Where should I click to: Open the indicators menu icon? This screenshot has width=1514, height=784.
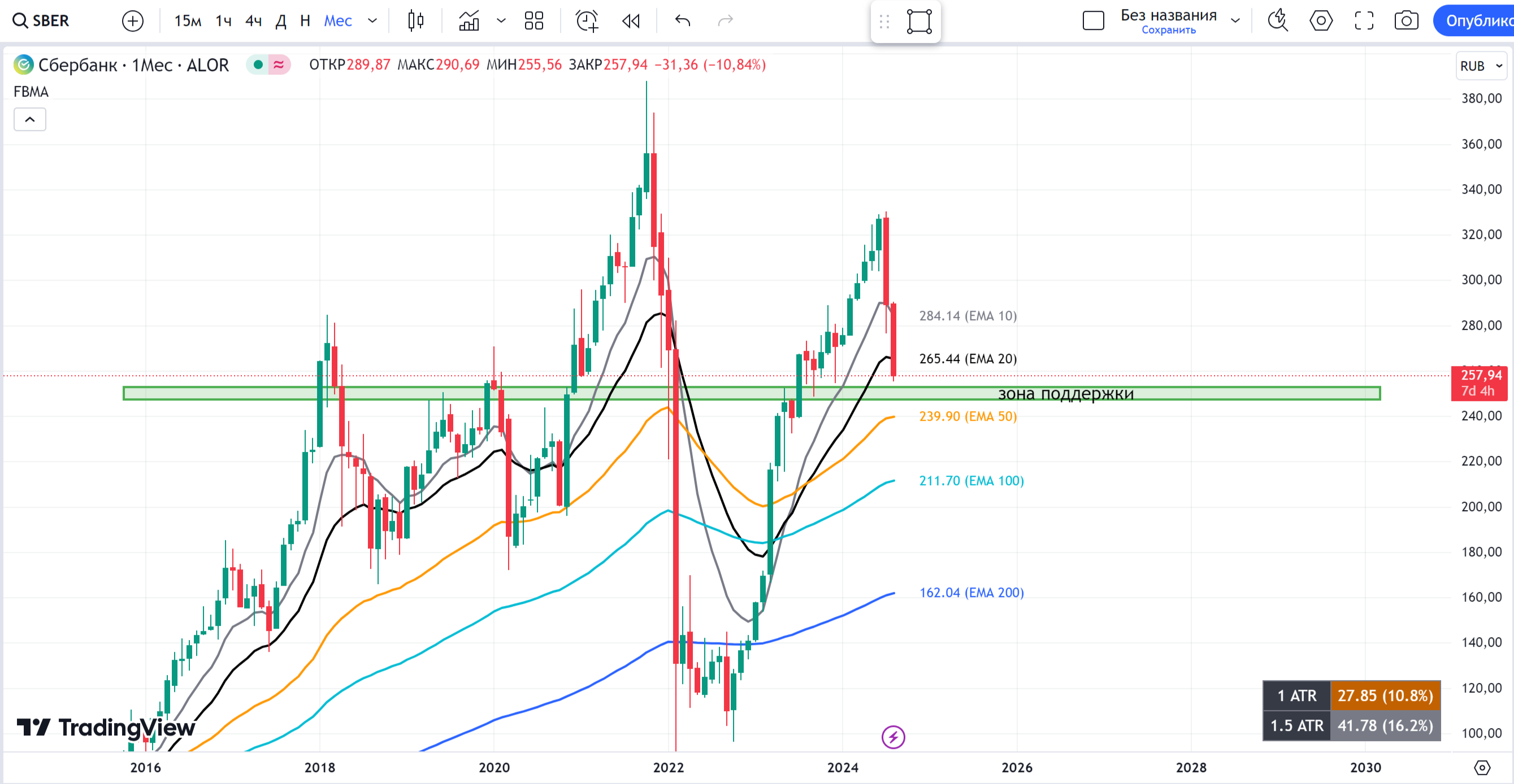pyautogui.click(x=469, y=21)
